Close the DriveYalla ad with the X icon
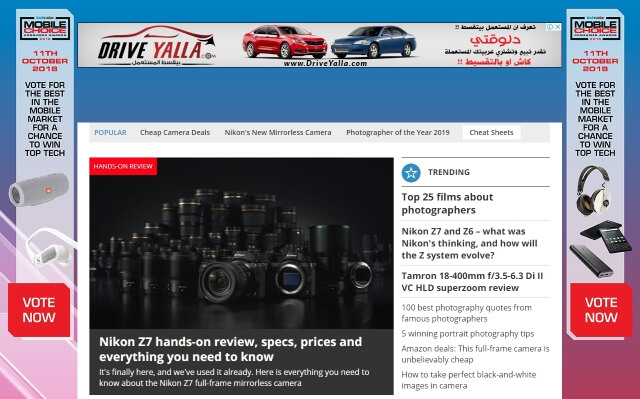The height and width of the screenshot is (399, 640). click(x=558, y=27)
